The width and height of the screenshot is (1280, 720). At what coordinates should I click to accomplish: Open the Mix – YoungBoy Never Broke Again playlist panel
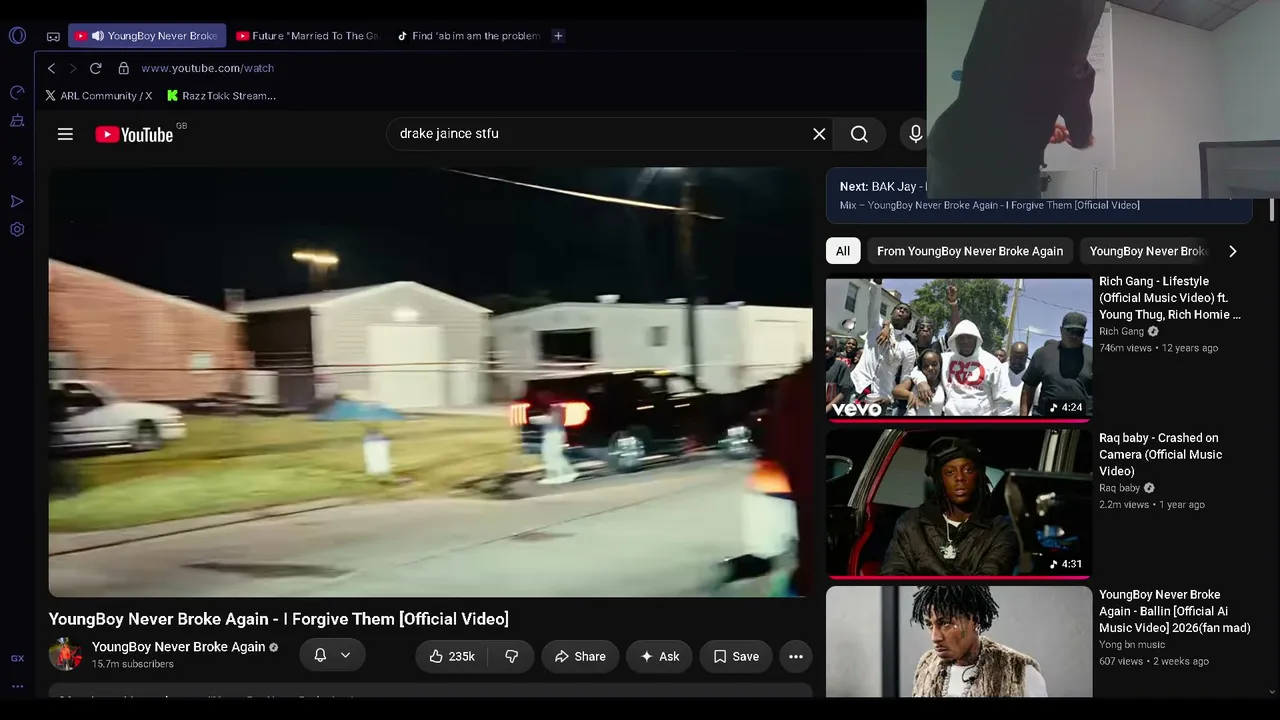point(1039,195)
